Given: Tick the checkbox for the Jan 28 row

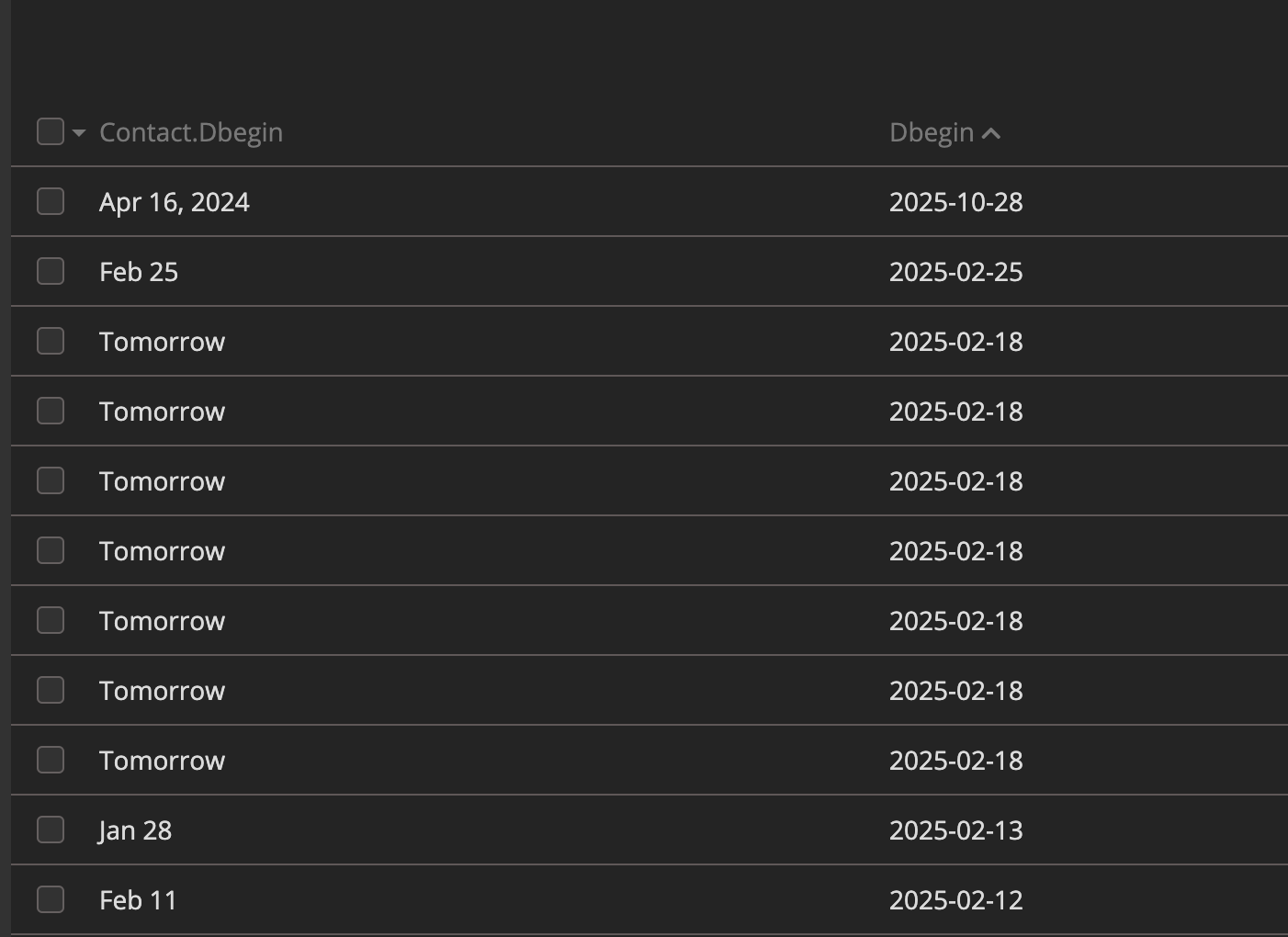Looking at the screenshot, I should coord(51,830).
